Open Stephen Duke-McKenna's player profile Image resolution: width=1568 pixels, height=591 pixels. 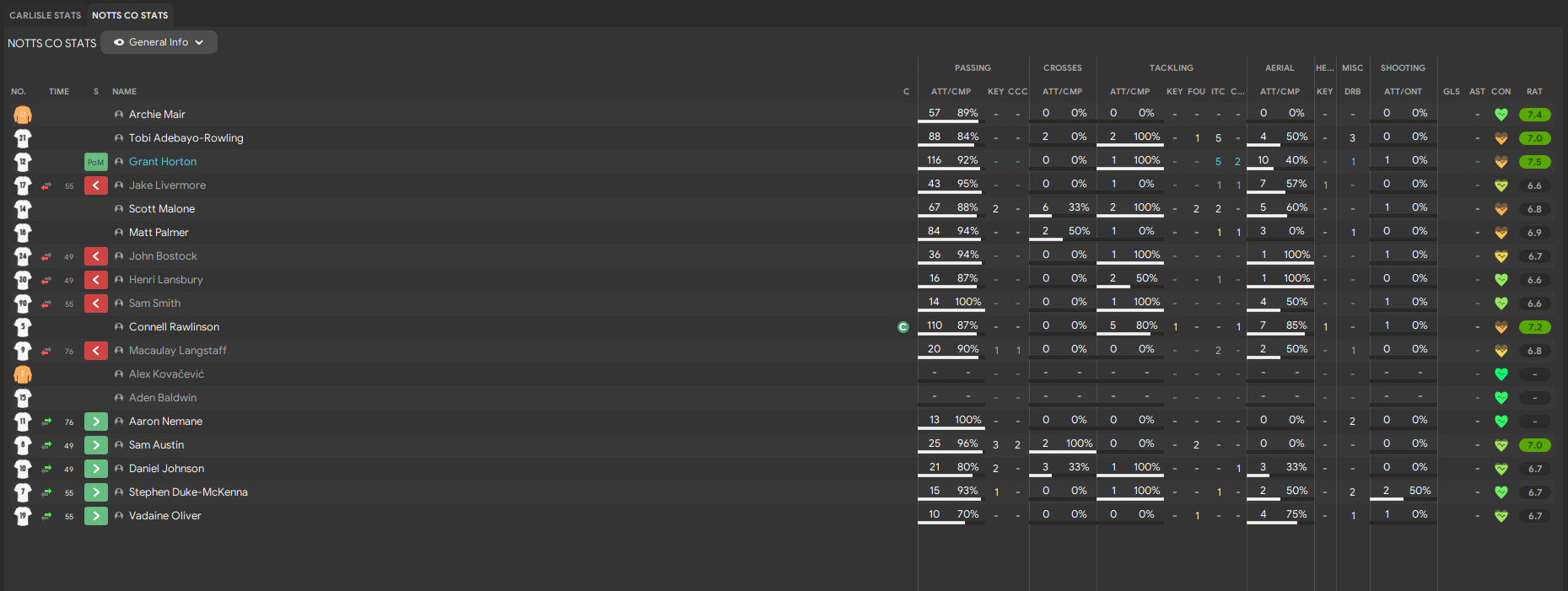click(x=188, y=492)
